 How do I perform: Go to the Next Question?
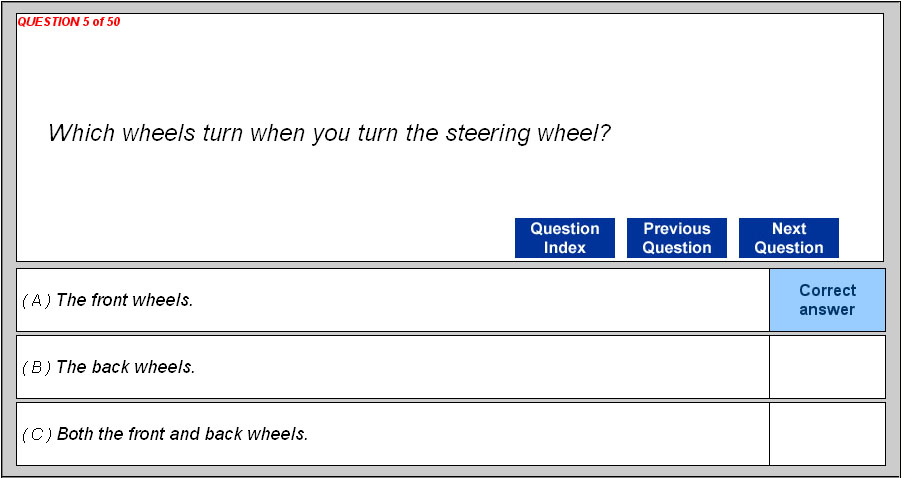click(x=788, y=238)
